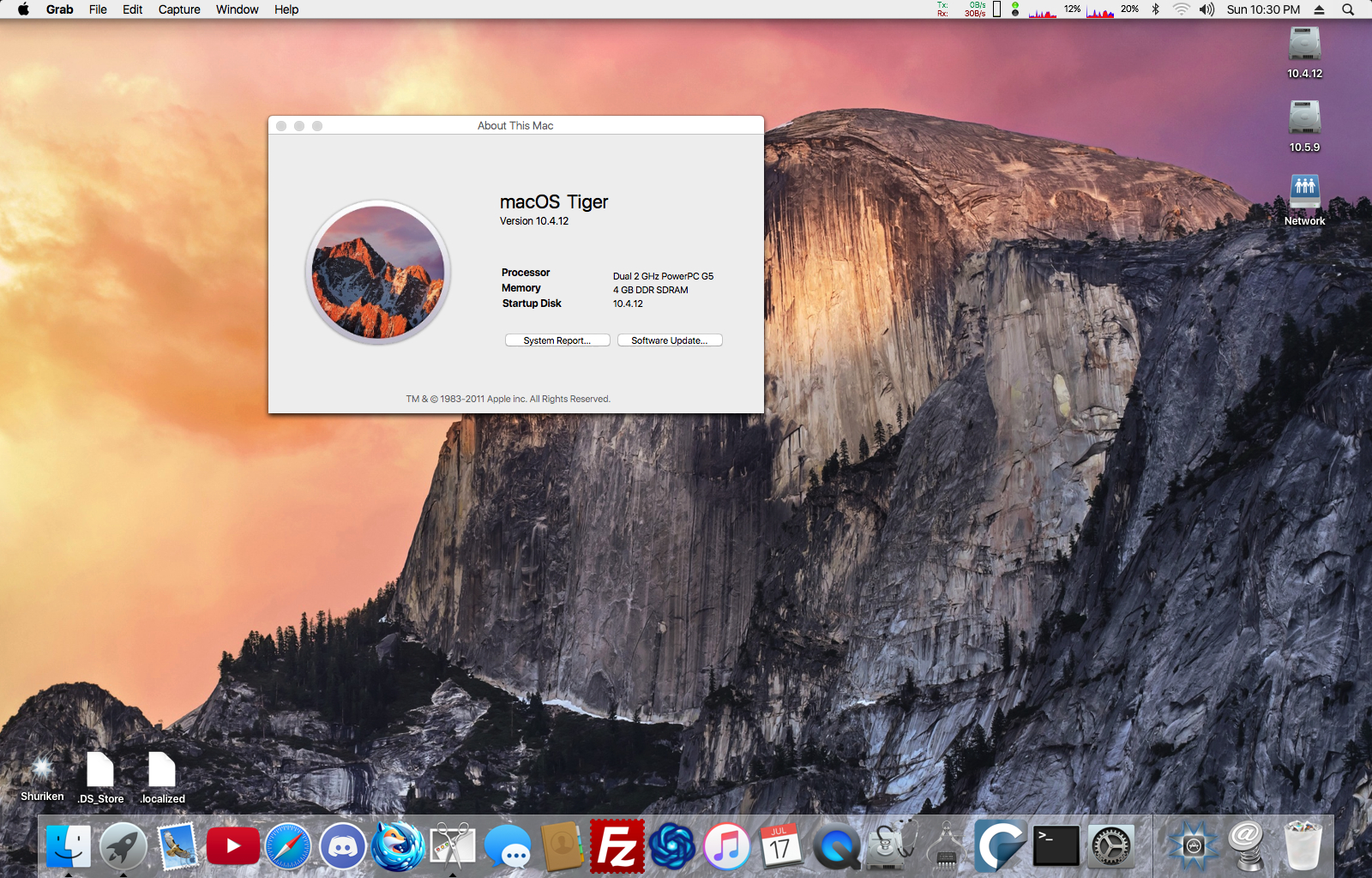The width and height of the screenshot is (1372, 878).
Task: Launch Terminal from the Dock
Action: tap(1056, 846)
